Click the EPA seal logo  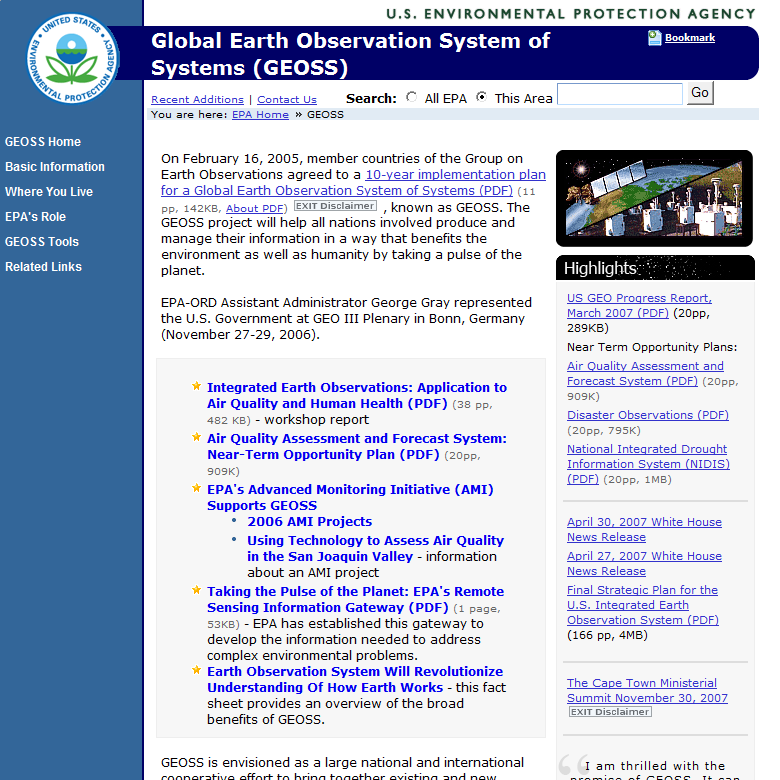[72, 59]
